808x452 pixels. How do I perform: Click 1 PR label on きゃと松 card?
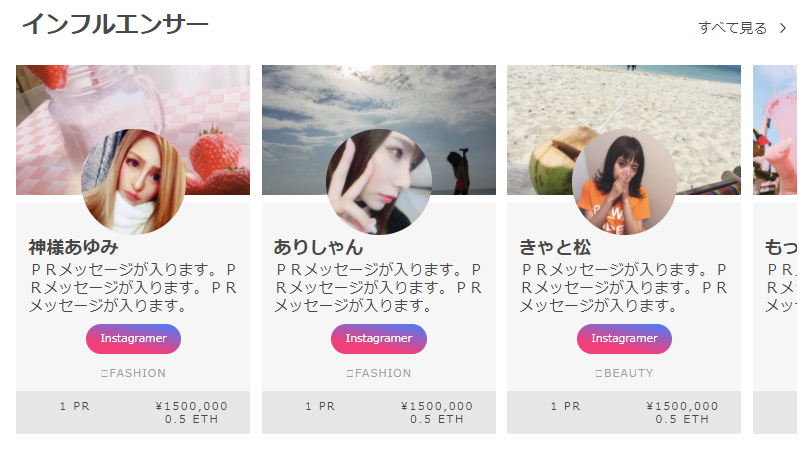[566, 406]
